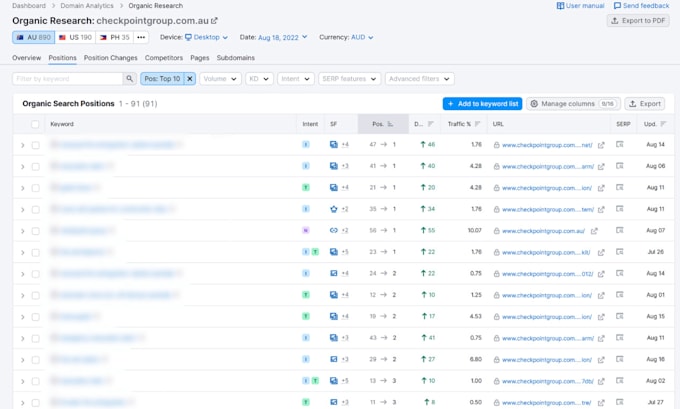Open the three-dots more databases menu
The width and height of the screenshot is (680, 409).
pyautogui.click(x=141, y=37)
